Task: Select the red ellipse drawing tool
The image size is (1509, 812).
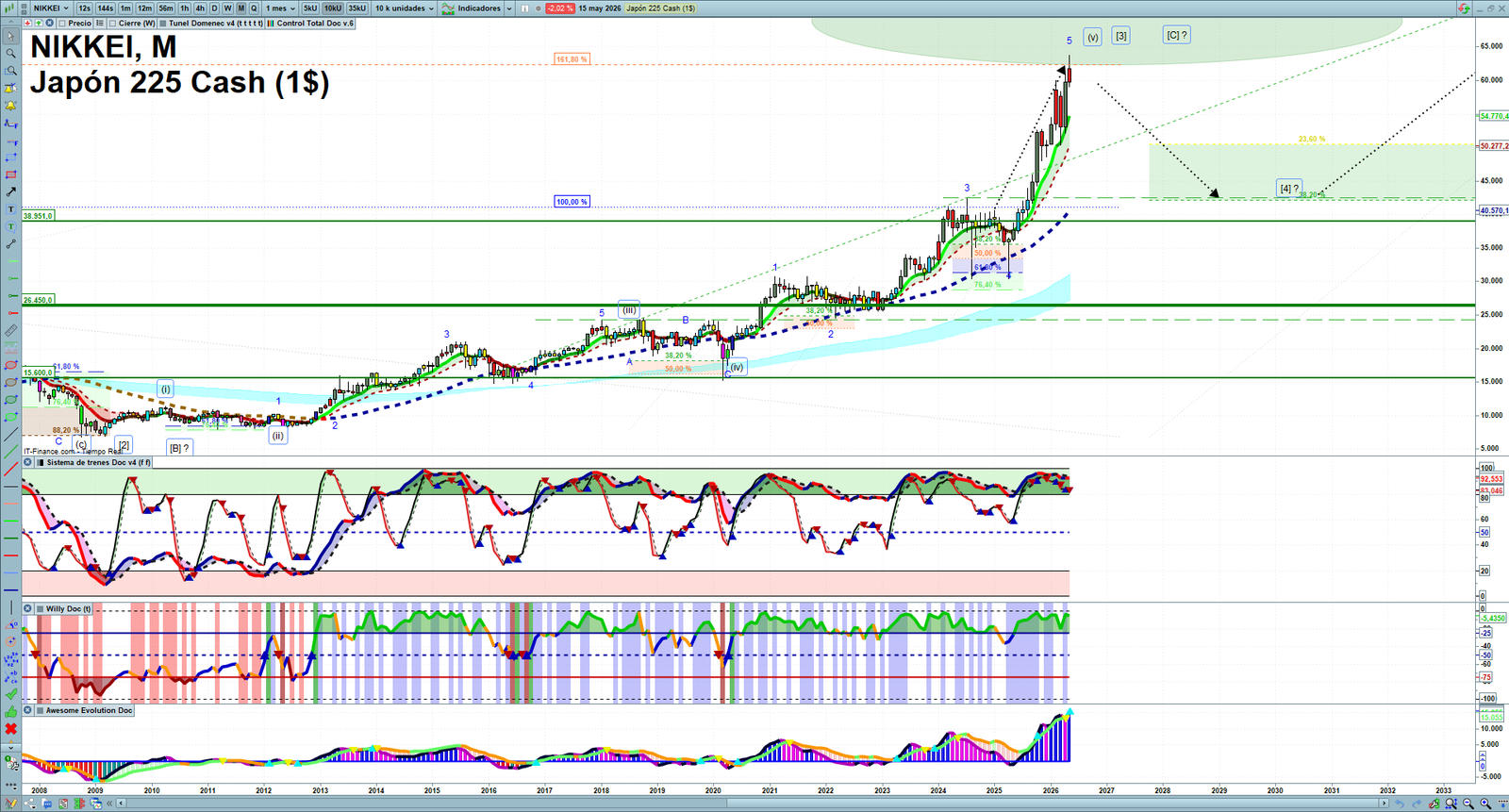Action: (11, 366)
